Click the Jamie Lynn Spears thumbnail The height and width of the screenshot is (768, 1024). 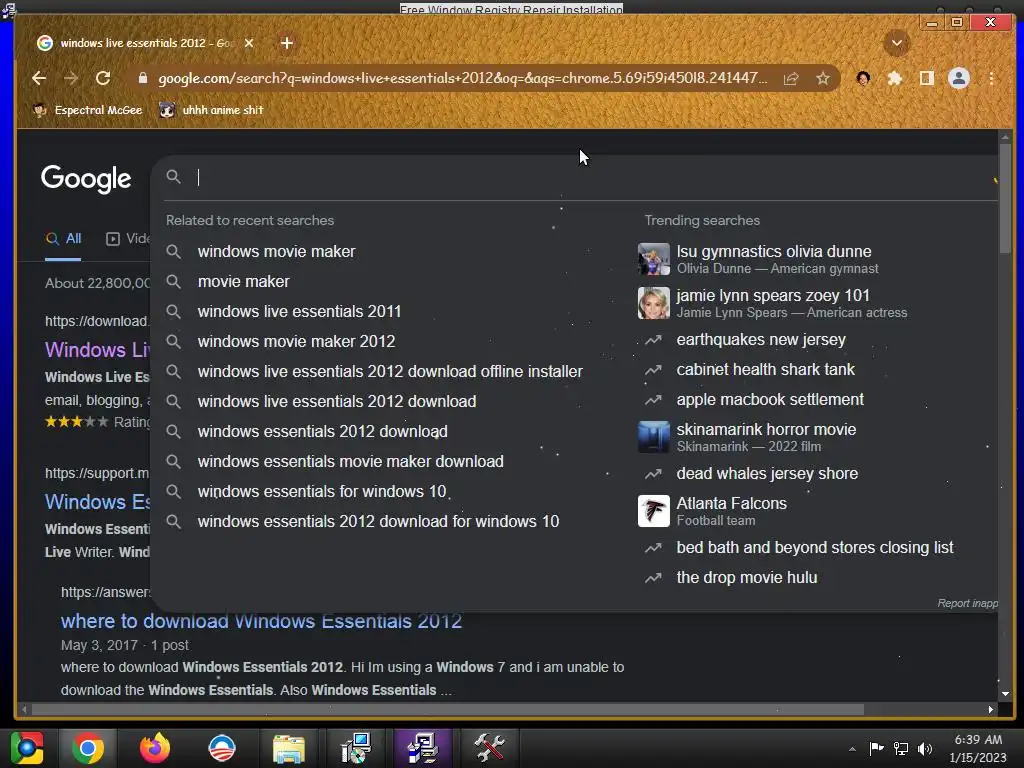coord(654,303)
